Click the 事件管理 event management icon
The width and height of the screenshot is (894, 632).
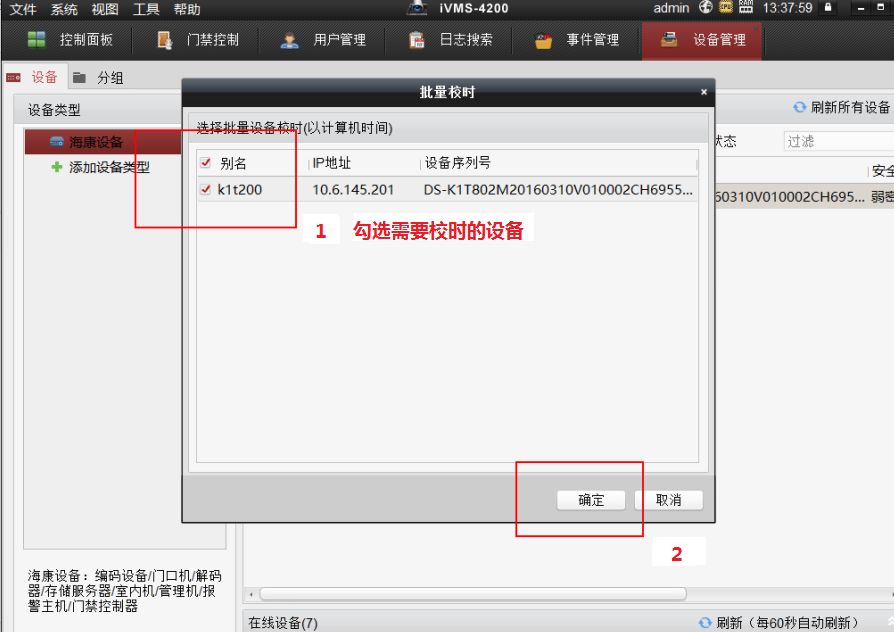(x=545, y=40)
